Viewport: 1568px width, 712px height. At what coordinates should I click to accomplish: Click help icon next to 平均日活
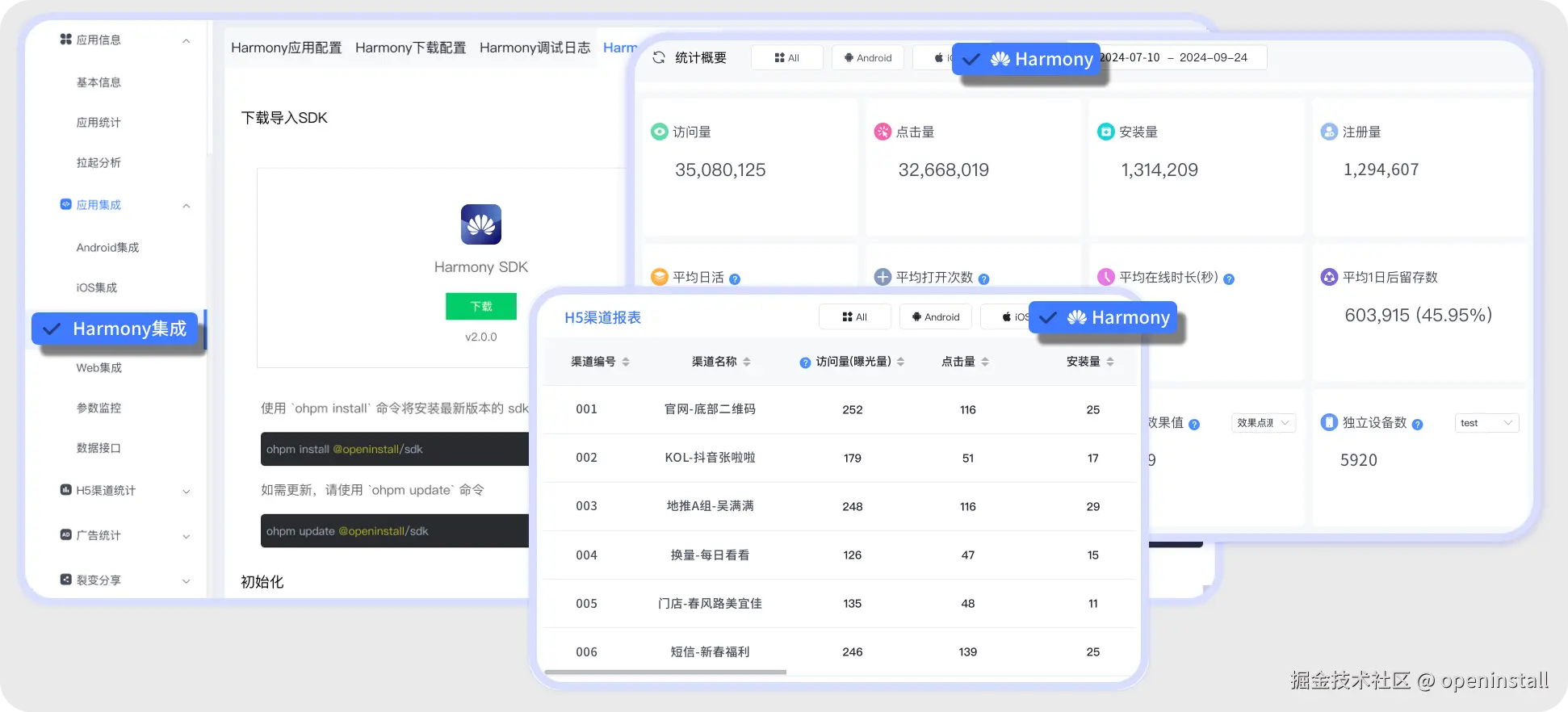(x=735, y=279)
